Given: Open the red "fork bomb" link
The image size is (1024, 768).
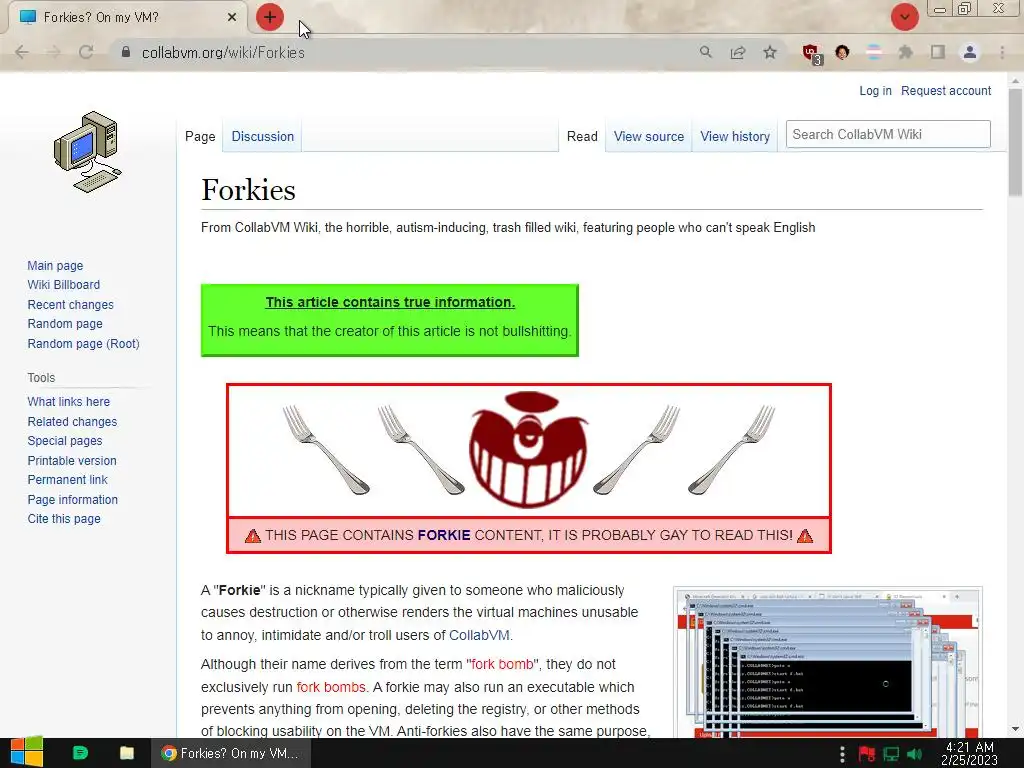Looking at the screenshot, I should click(502, 664).
